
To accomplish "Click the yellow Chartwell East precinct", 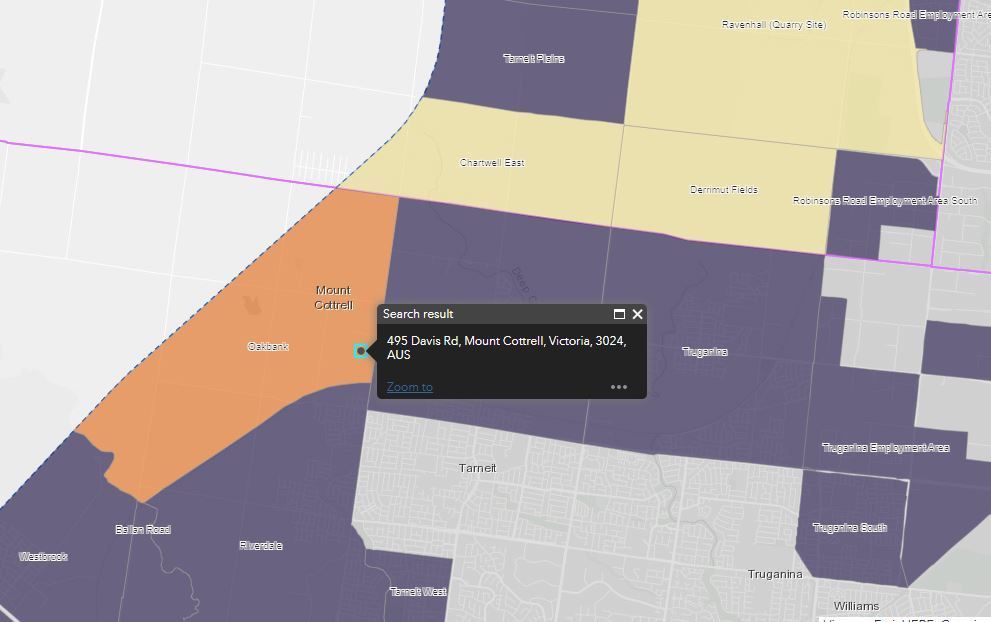I will pos(492,162).
